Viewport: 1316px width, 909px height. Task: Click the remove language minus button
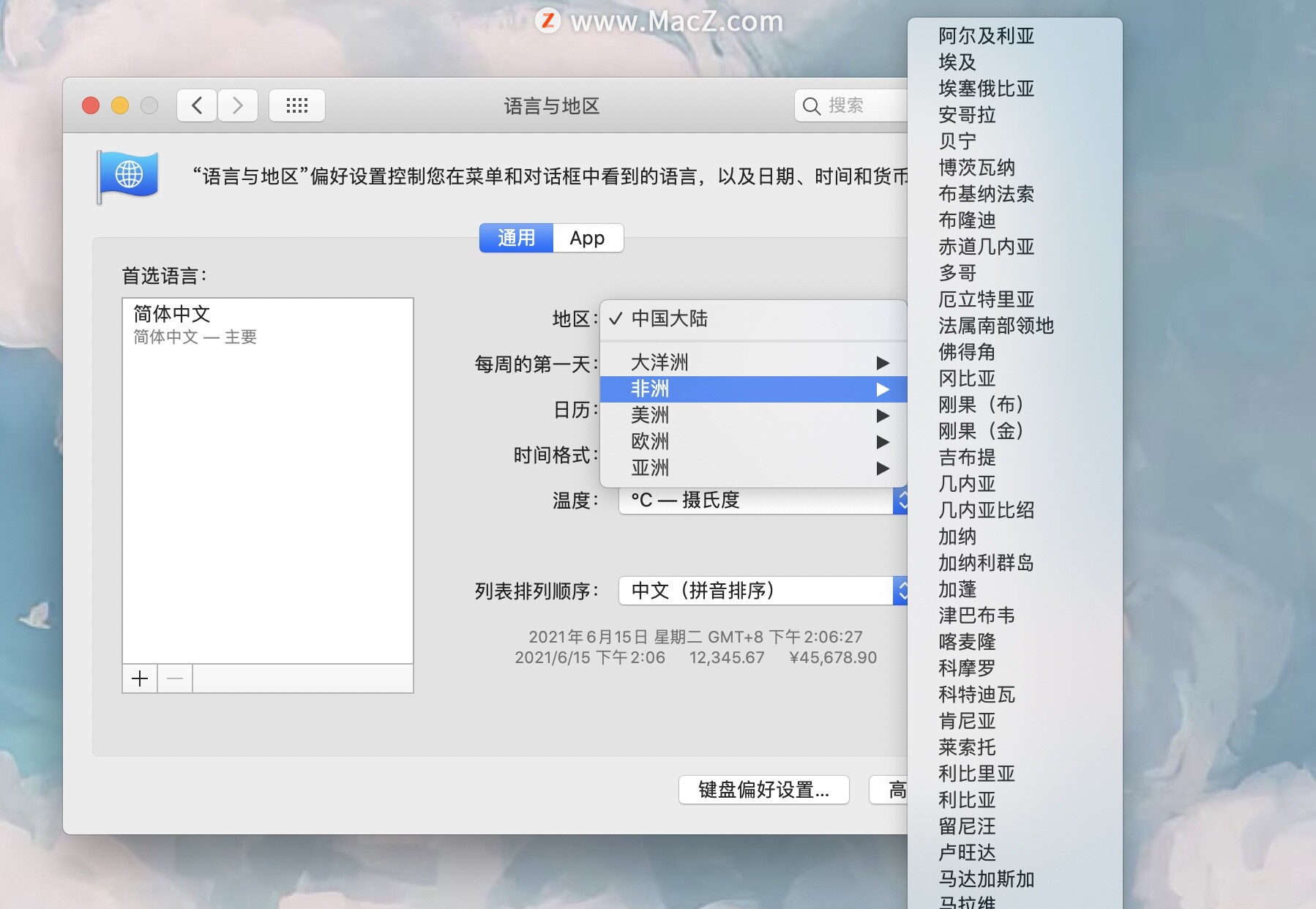174,678
